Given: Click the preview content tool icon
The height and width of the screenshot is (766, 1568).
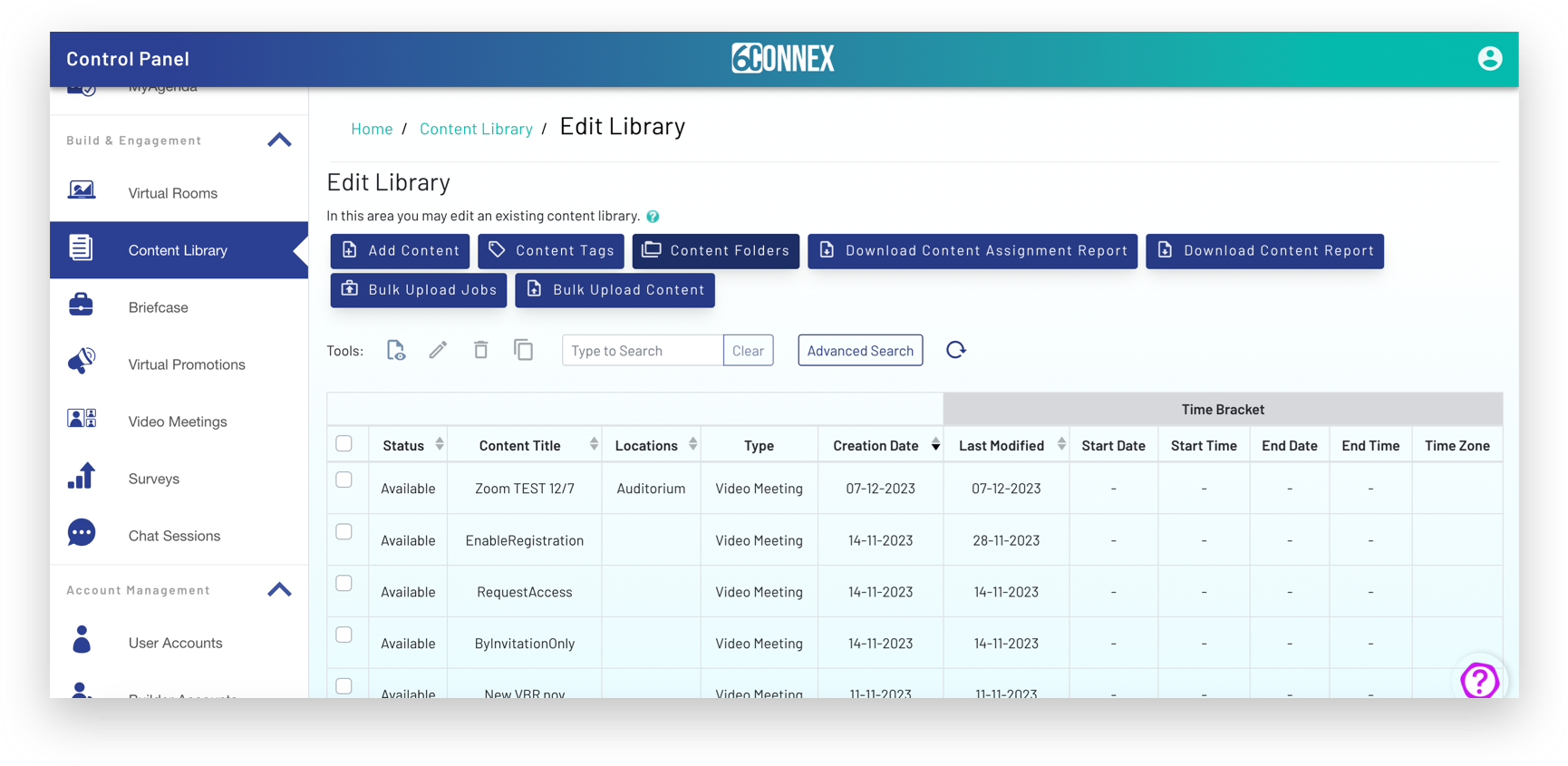Looking at the screenshot, I should (396, 351).
